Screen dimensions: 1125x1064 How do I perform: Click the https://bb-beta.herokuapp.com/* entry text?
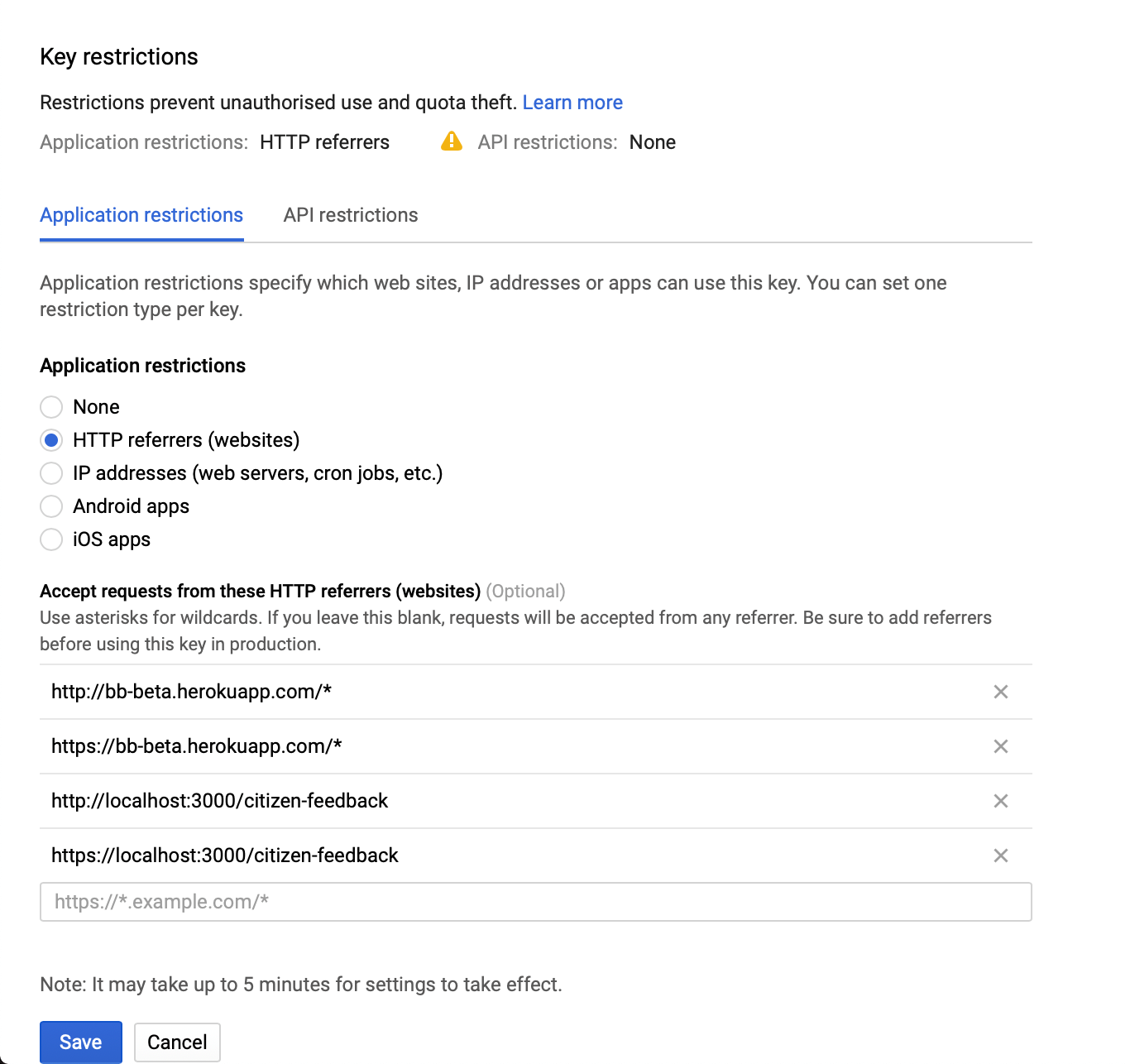click(197, 746)
